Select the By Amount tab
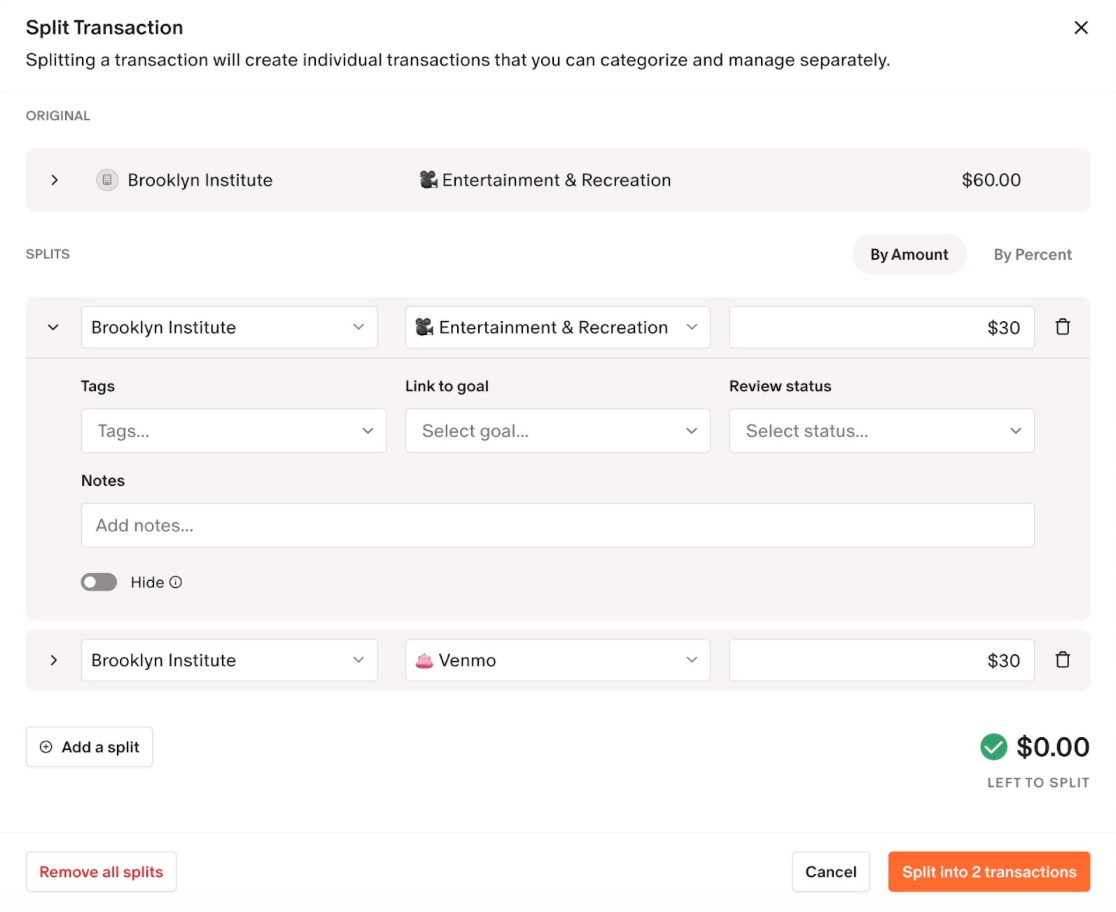Image resolution: width=1116 pixels, height=912 pixels. pos(908,255)
